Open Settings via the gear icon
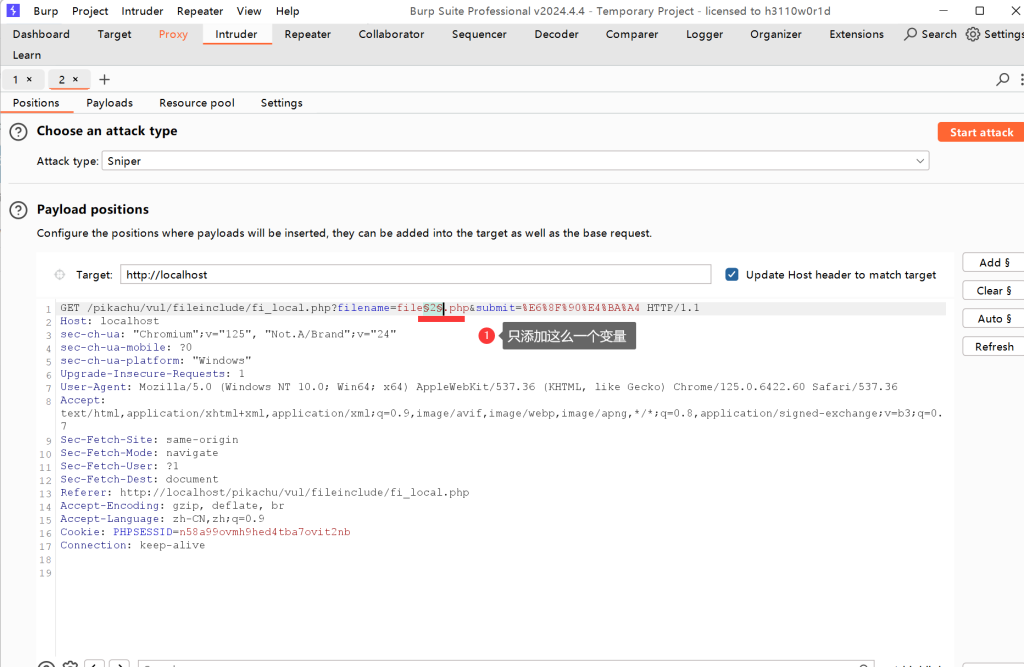 (x=994, y=34)
